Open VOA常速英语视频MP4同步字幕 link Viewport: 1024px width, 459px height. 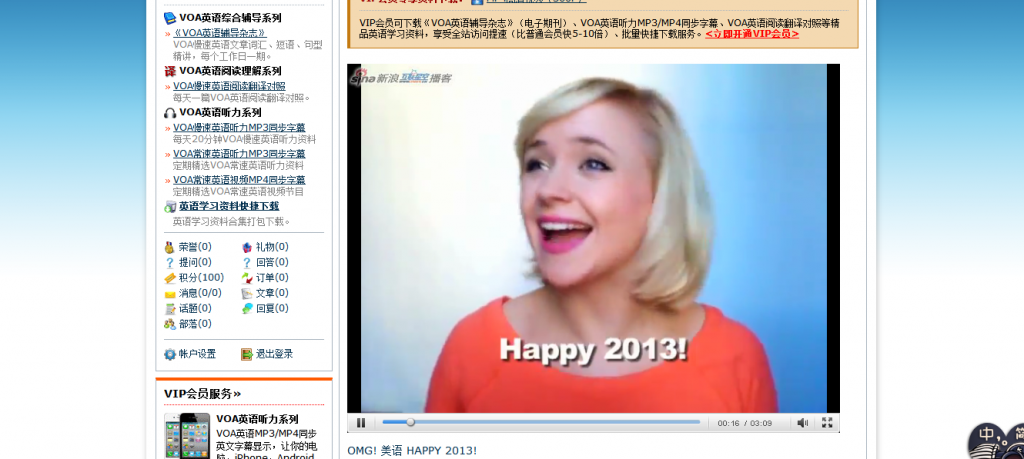[239, 180]
